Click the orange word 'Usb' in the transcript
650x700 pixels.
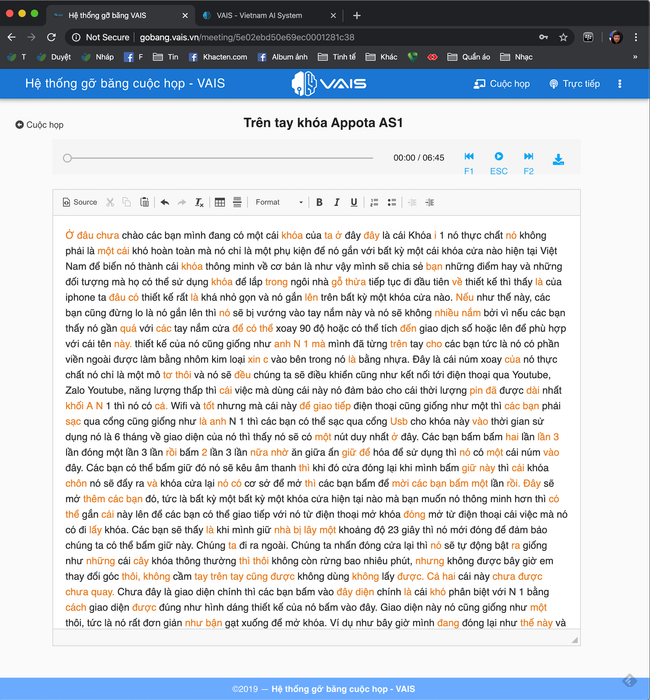tap(399, 421)
